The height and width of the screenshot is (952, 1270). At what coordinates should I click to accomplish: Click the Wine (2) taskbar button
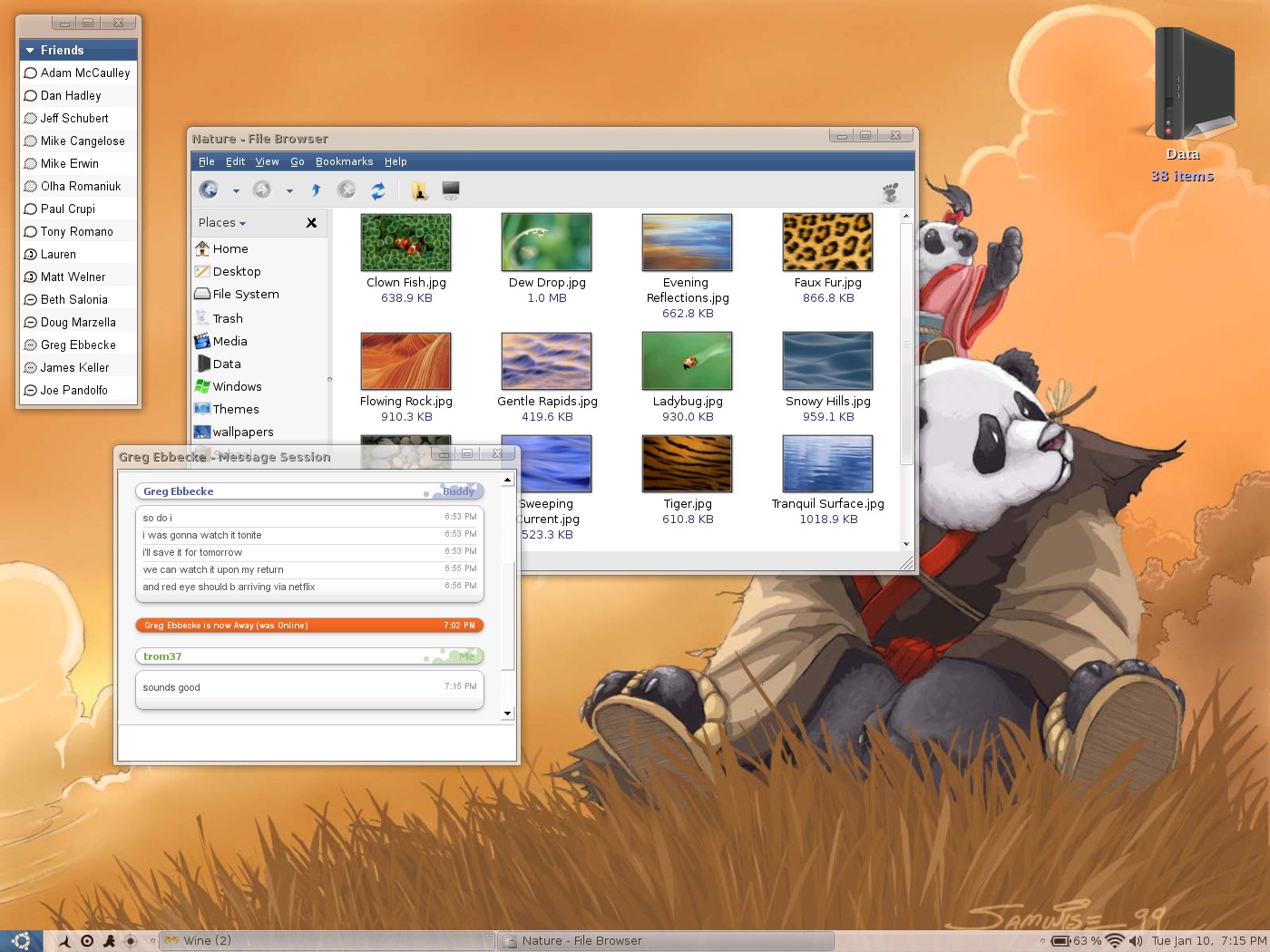[x=327, y=940]
